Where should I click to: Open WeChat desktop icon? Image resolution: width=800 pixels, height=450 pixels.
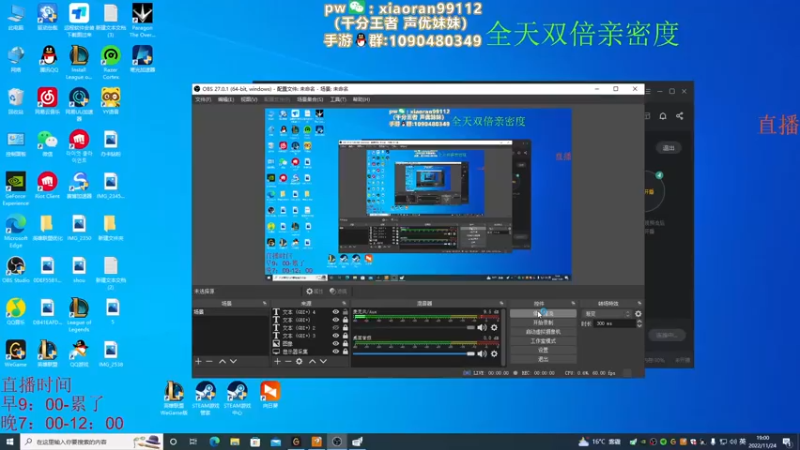tap(47, 143)
